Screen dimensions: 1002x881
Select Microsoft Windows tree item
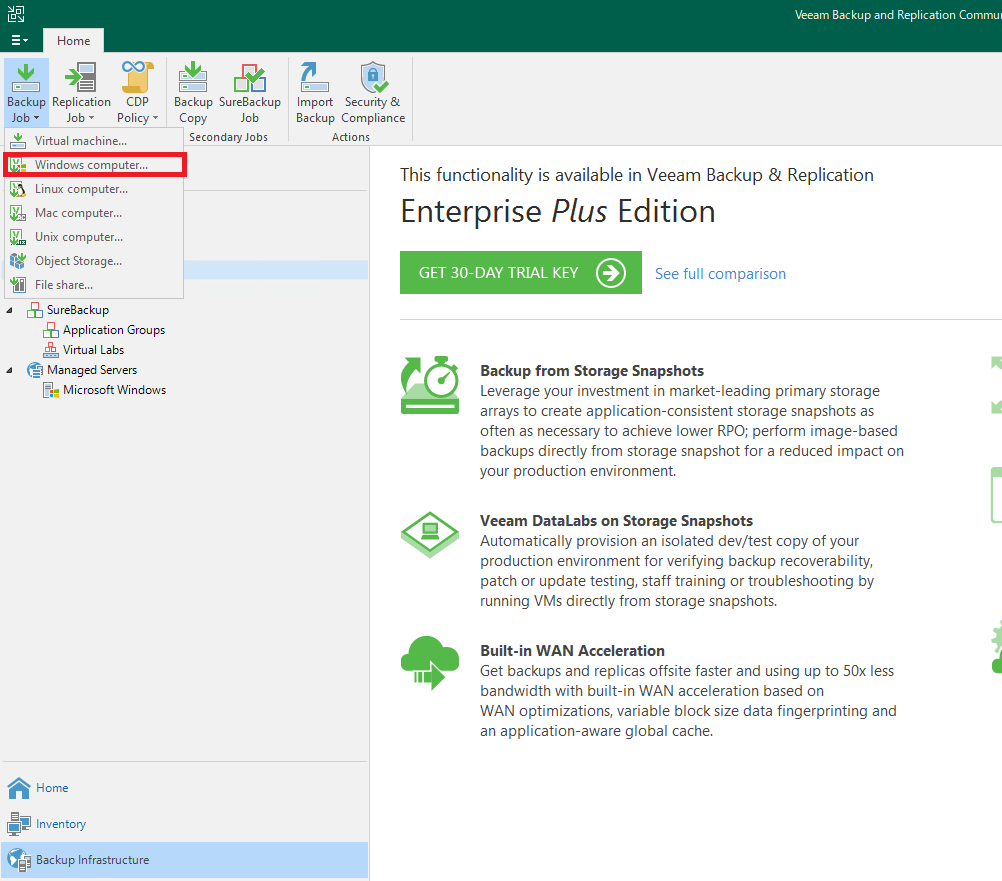114,390
